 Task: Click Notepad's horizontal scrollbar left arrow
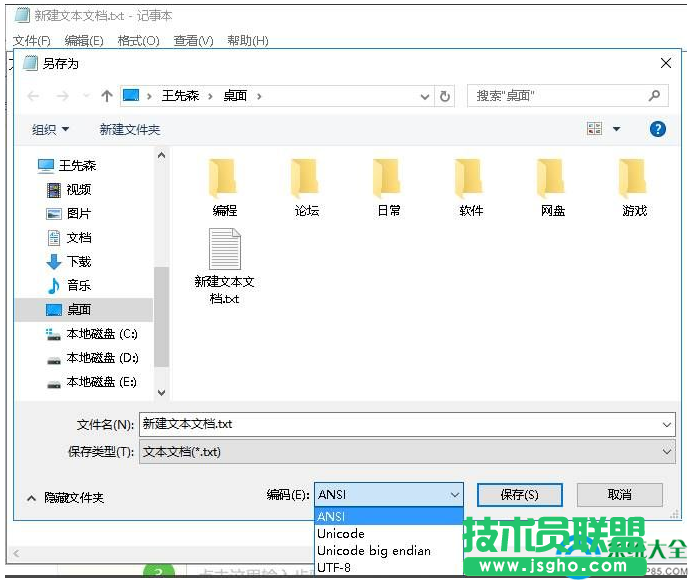tap(16, 553)
